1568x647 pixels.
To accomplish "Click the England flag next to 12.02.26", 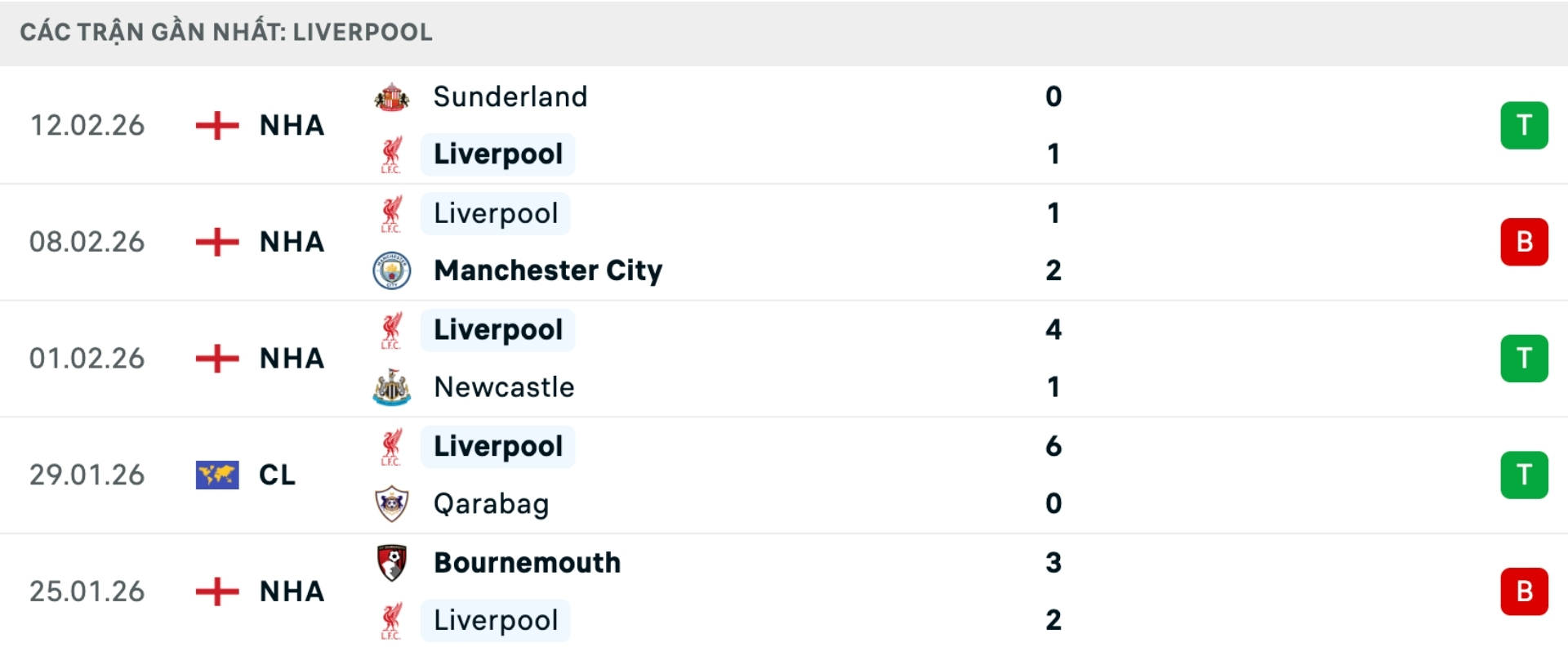I will 216,125.
